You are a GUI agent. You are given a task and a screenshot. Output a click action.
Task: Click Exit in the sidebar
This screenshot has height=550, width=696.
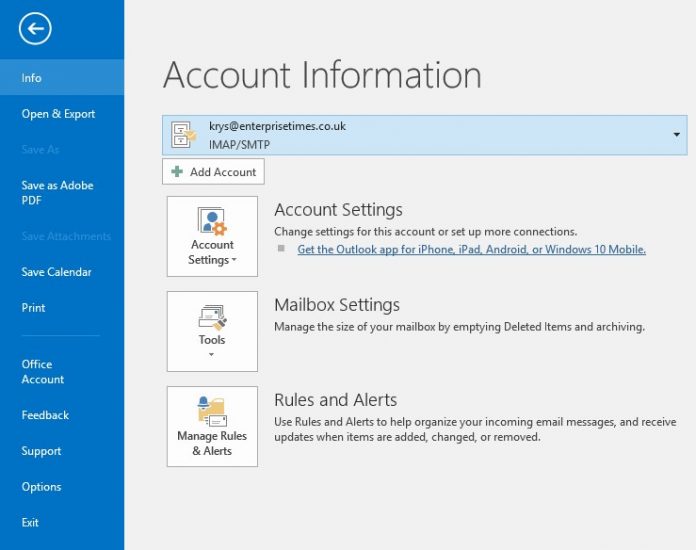click(x=30, y=522)
